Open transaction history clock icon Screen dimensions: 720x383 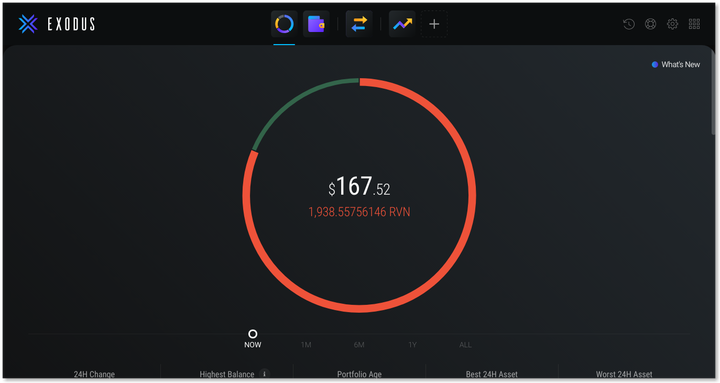[x=629, y=24]
